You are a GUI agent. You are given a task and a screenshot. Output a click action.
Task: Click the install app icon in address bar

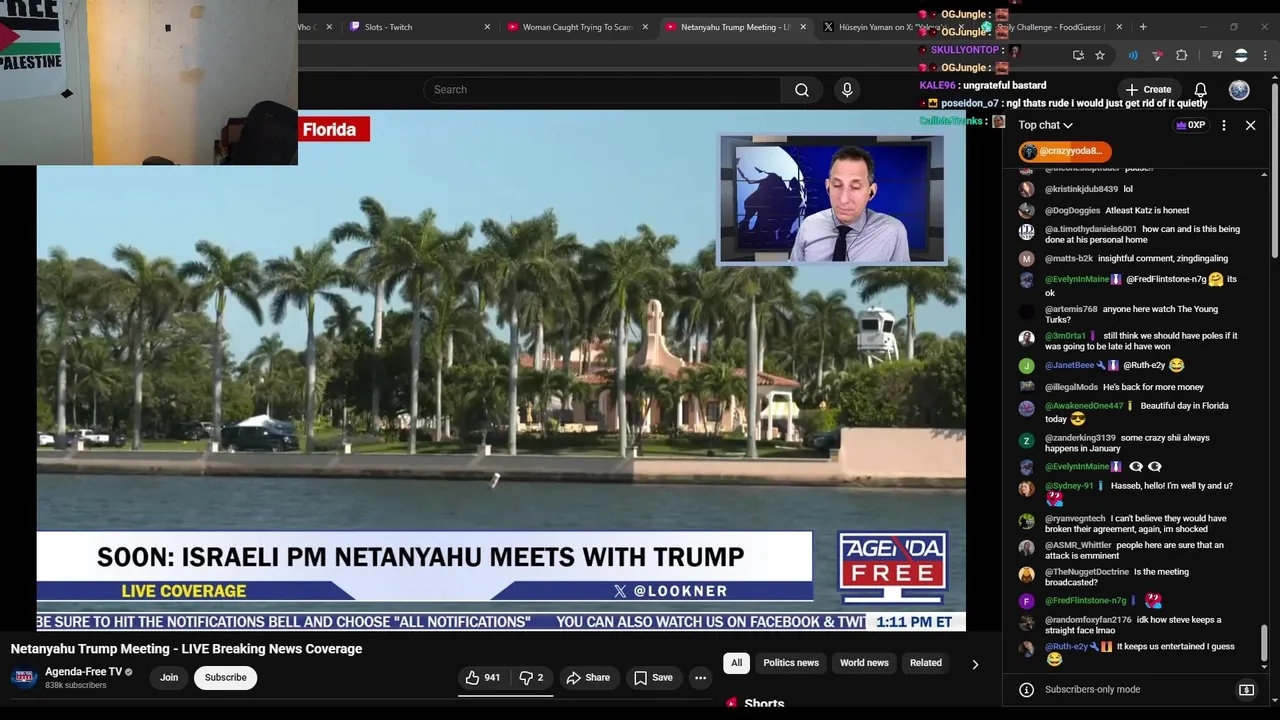(x=1078, y=55)
